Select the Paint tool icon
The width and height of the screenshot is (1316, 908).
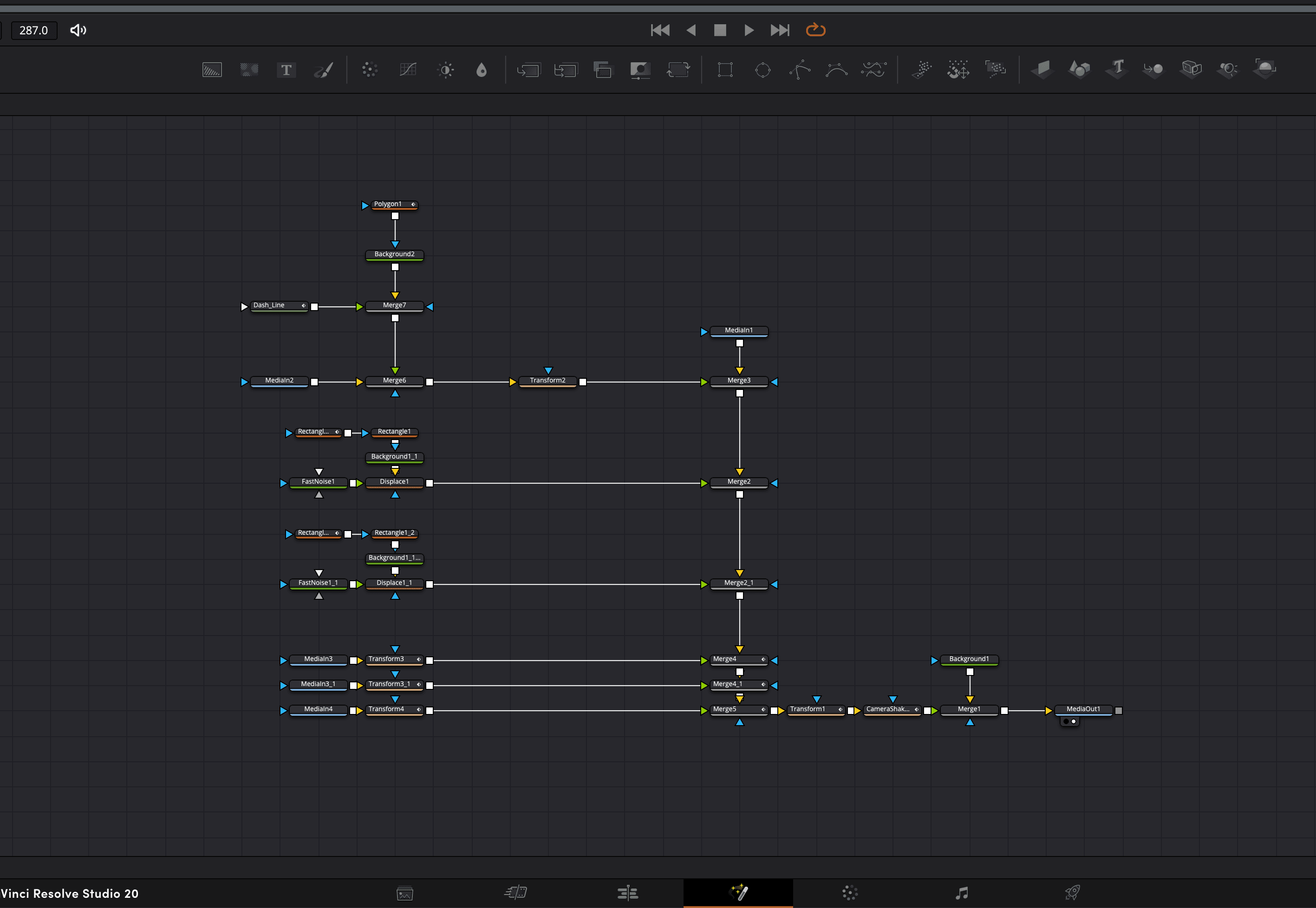pyautogui.click(x=324, y=70)
